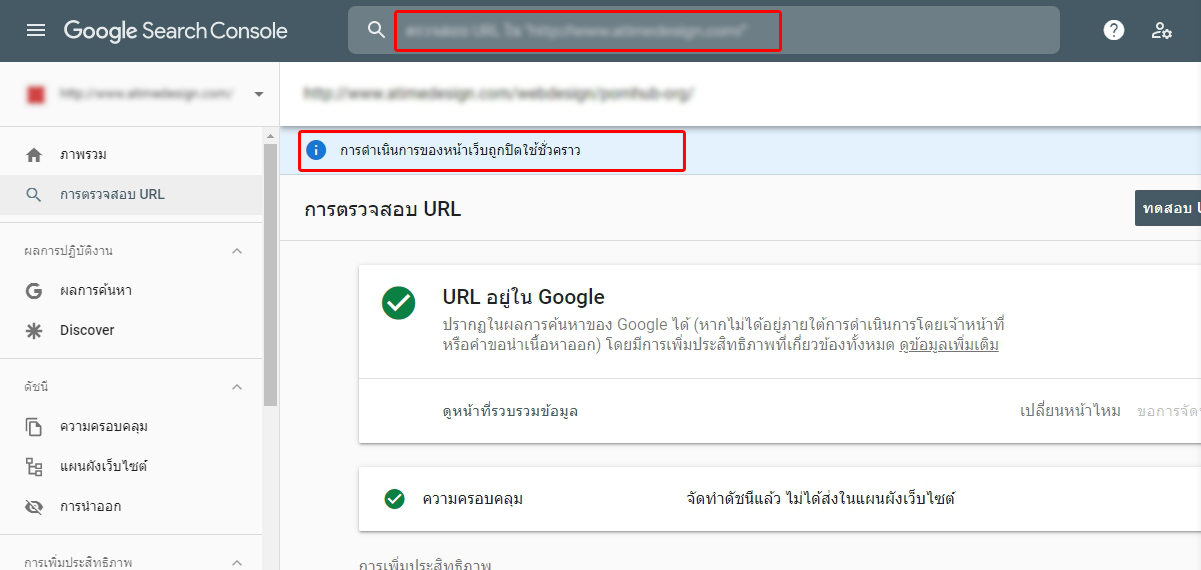Image resolution: width=1201 pixels, height=570 pixels.
Task: Click the Google G icon for ผลการค้นหา
Action: (x=34, y=291)
